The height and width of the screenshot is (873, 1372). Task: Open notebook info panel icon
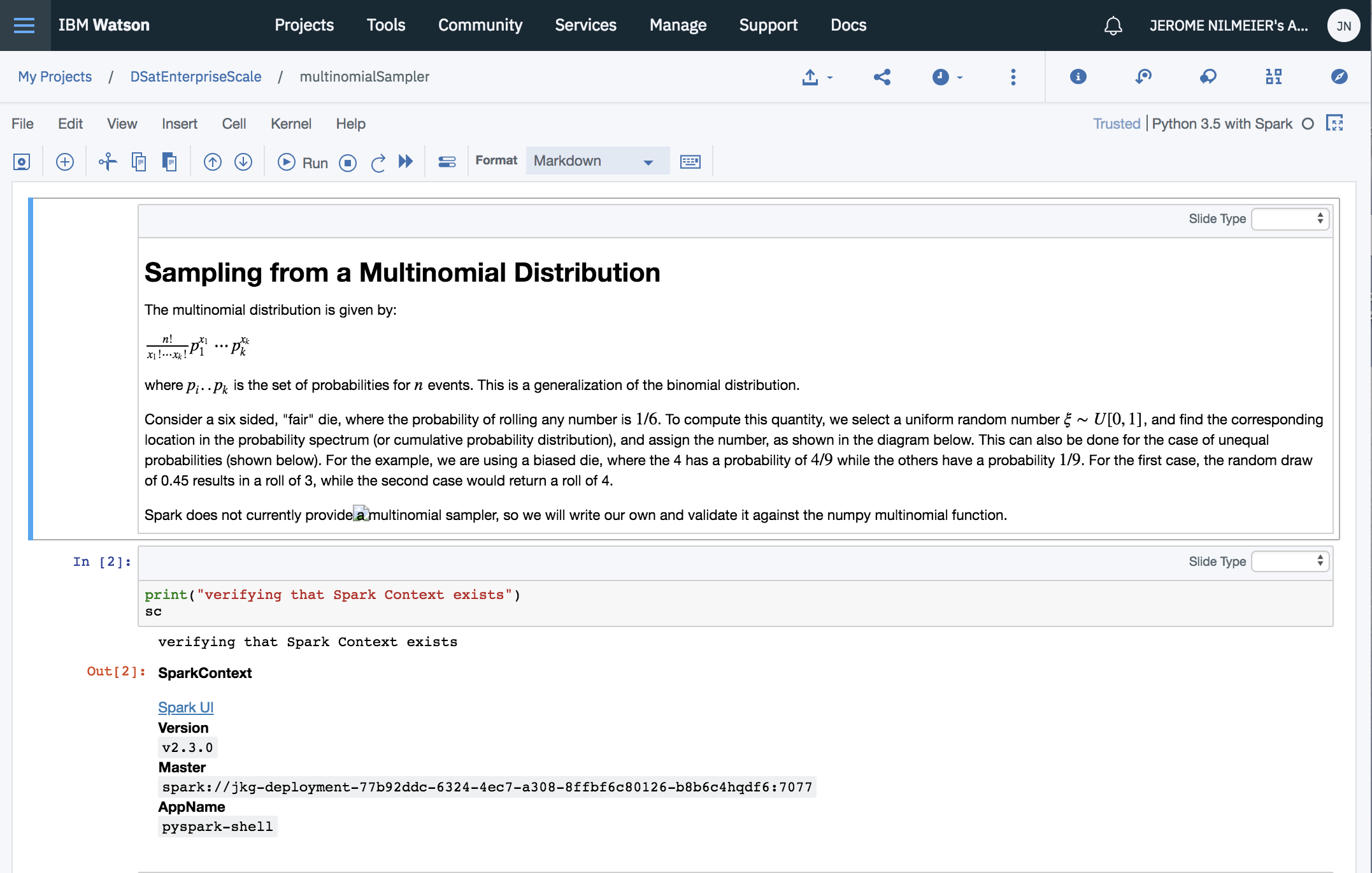coord(1078,77)
